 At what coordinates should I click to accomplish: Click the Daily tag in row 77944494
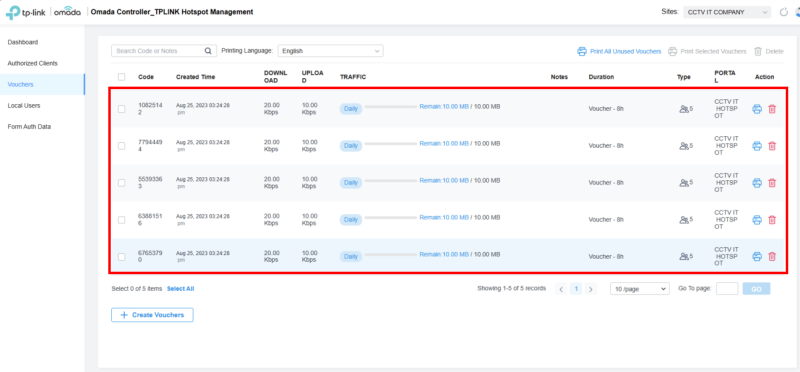pos(351,146)
